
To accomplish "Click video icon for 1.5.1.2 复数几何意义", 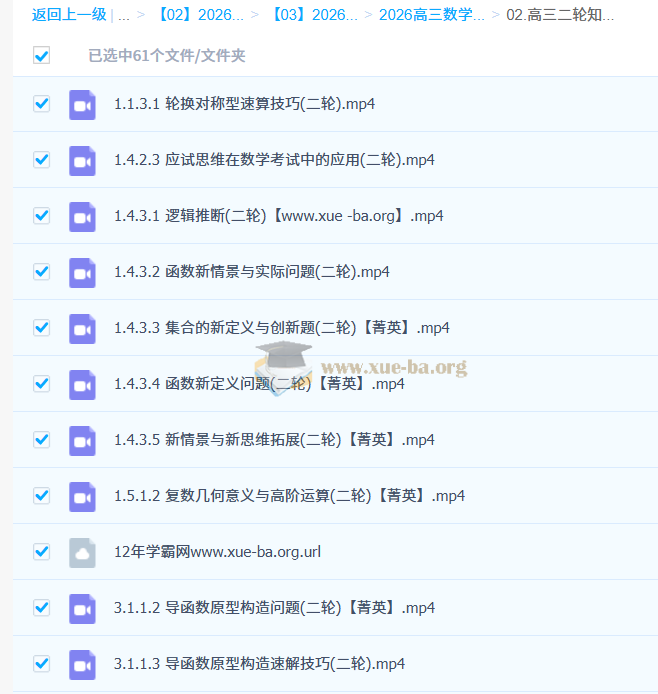I will pos(82,496).
